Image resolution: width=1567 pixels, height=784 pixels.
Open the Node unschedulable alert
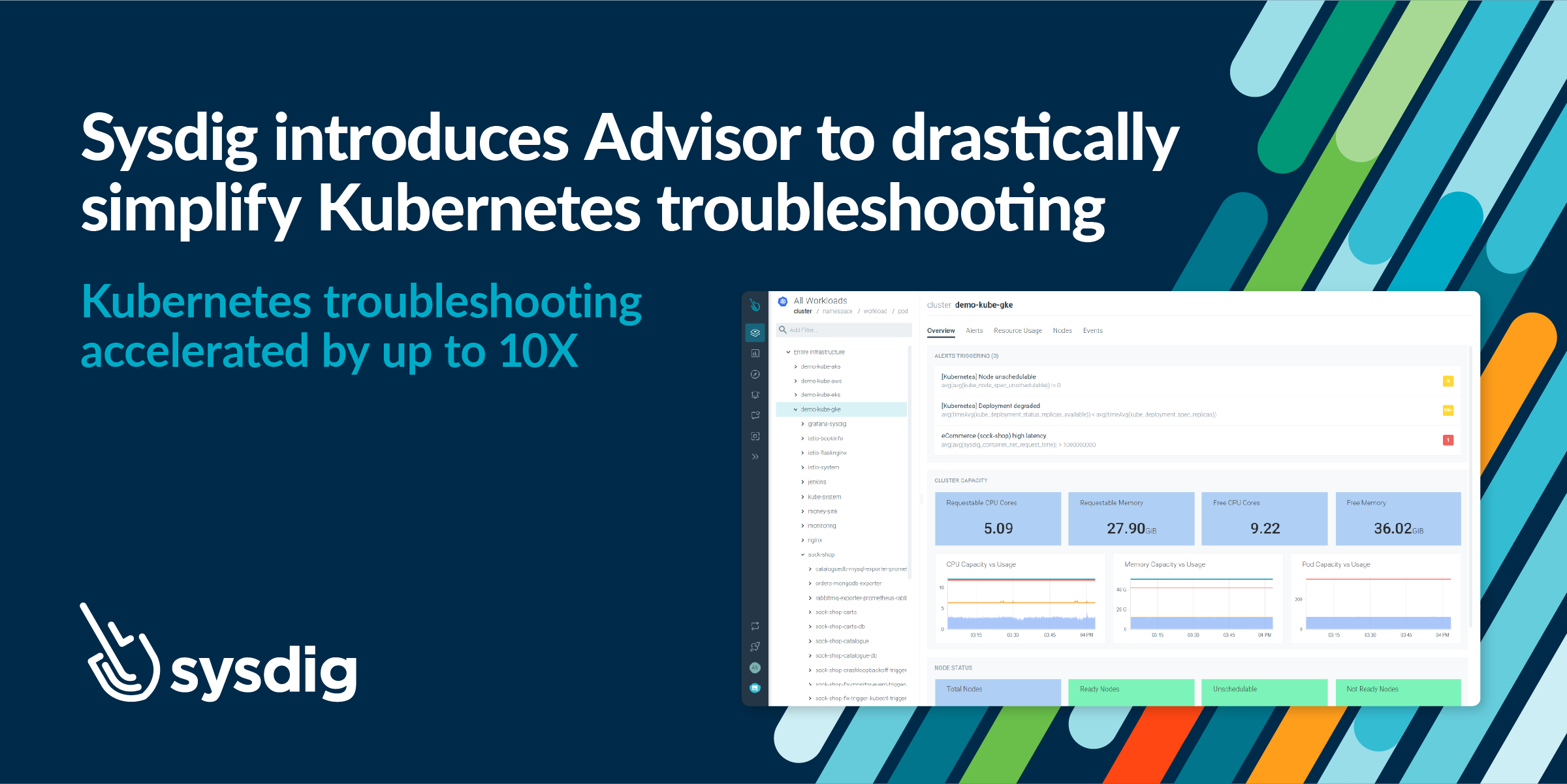click(1197, 381)
